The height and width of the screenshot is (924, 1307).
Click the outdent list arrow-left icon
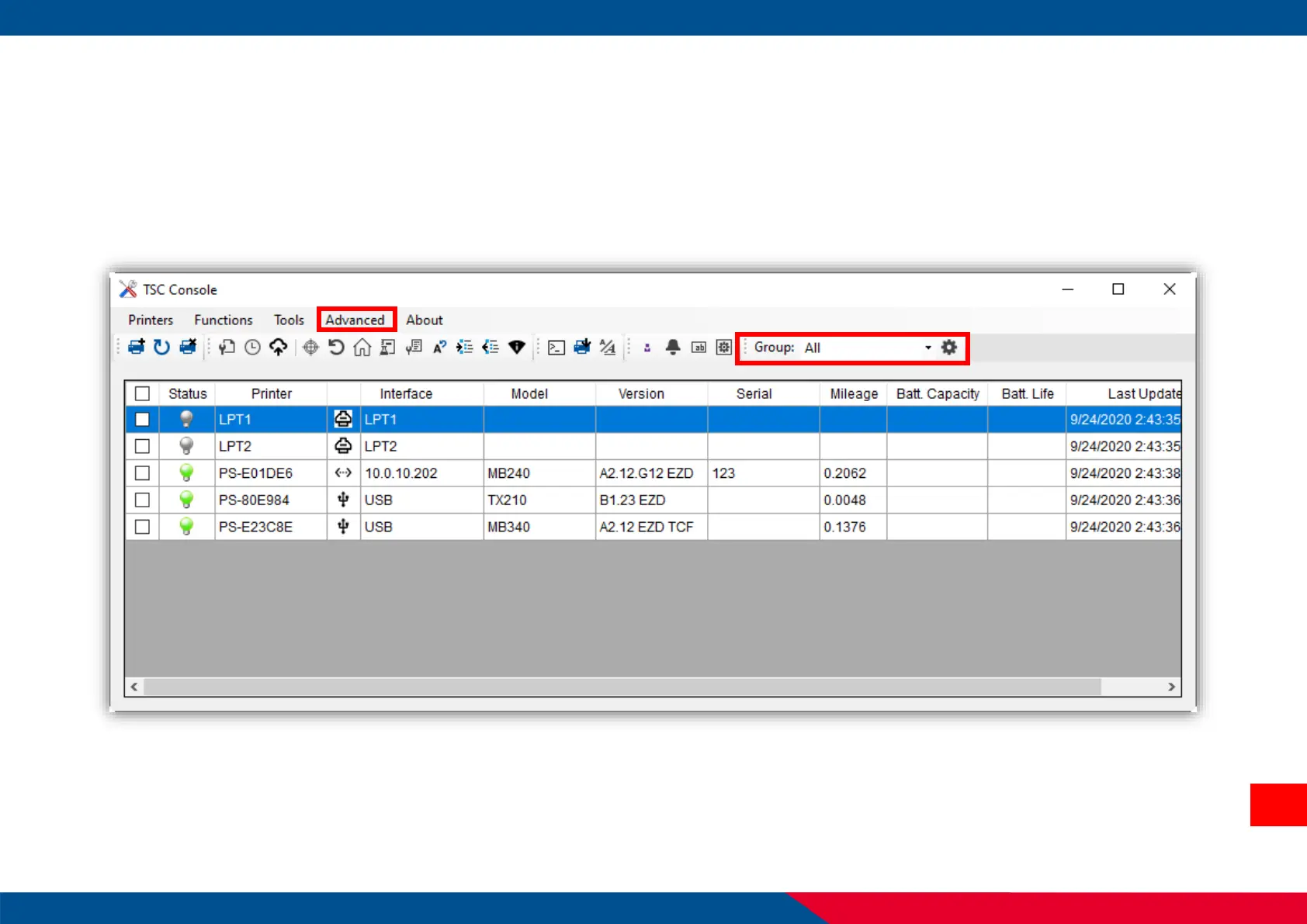tap(491, 347)
